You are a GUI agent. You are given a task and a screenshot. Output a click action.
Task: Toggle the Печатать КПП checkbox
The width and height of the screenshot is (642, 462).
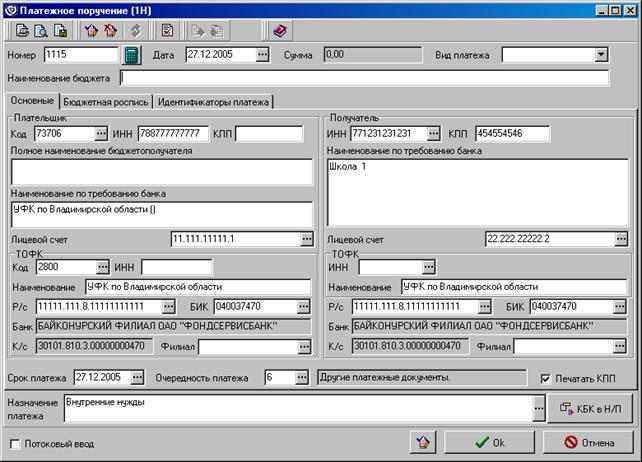(545, 378)
